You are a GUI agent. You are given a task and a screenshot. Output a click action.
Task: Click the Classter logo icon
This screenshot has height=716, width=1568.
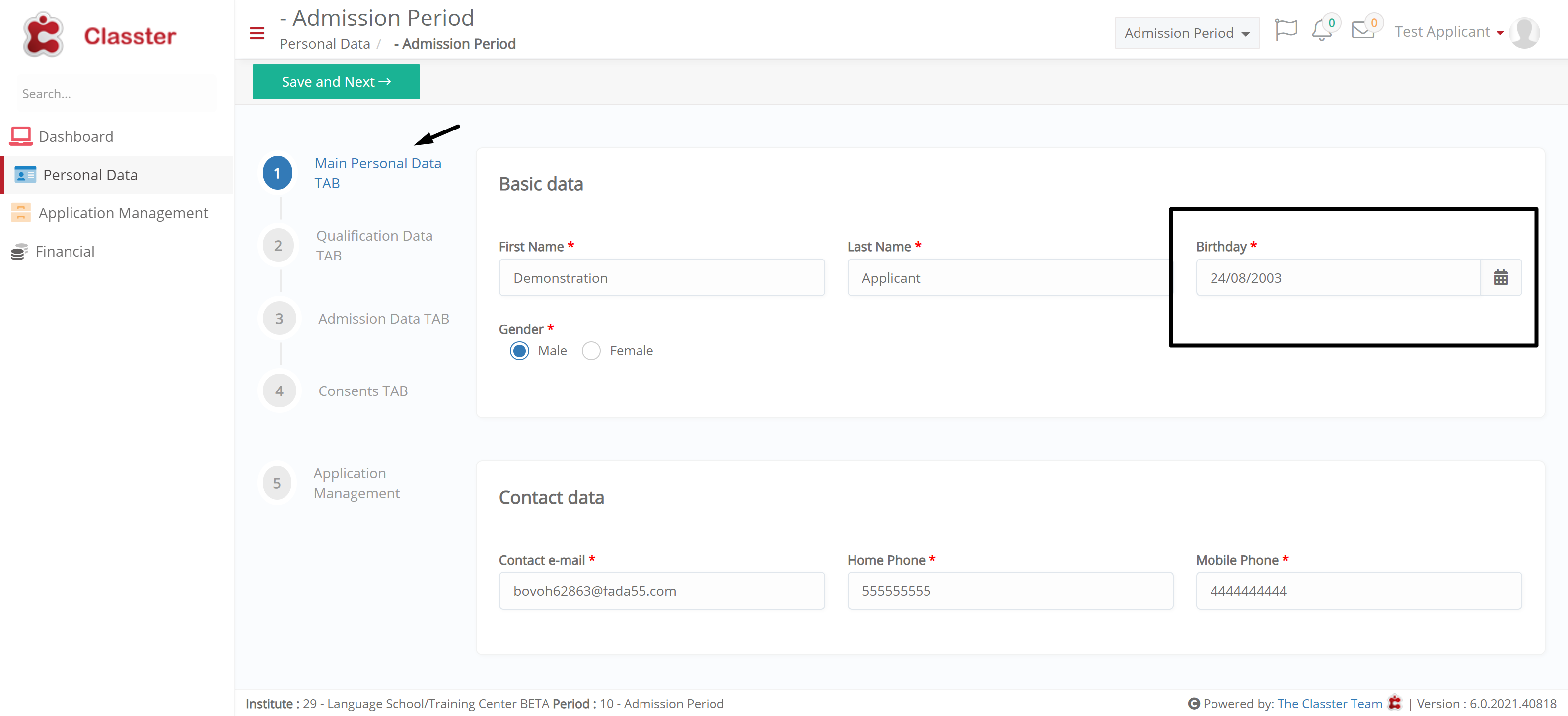tap(43, 35)
